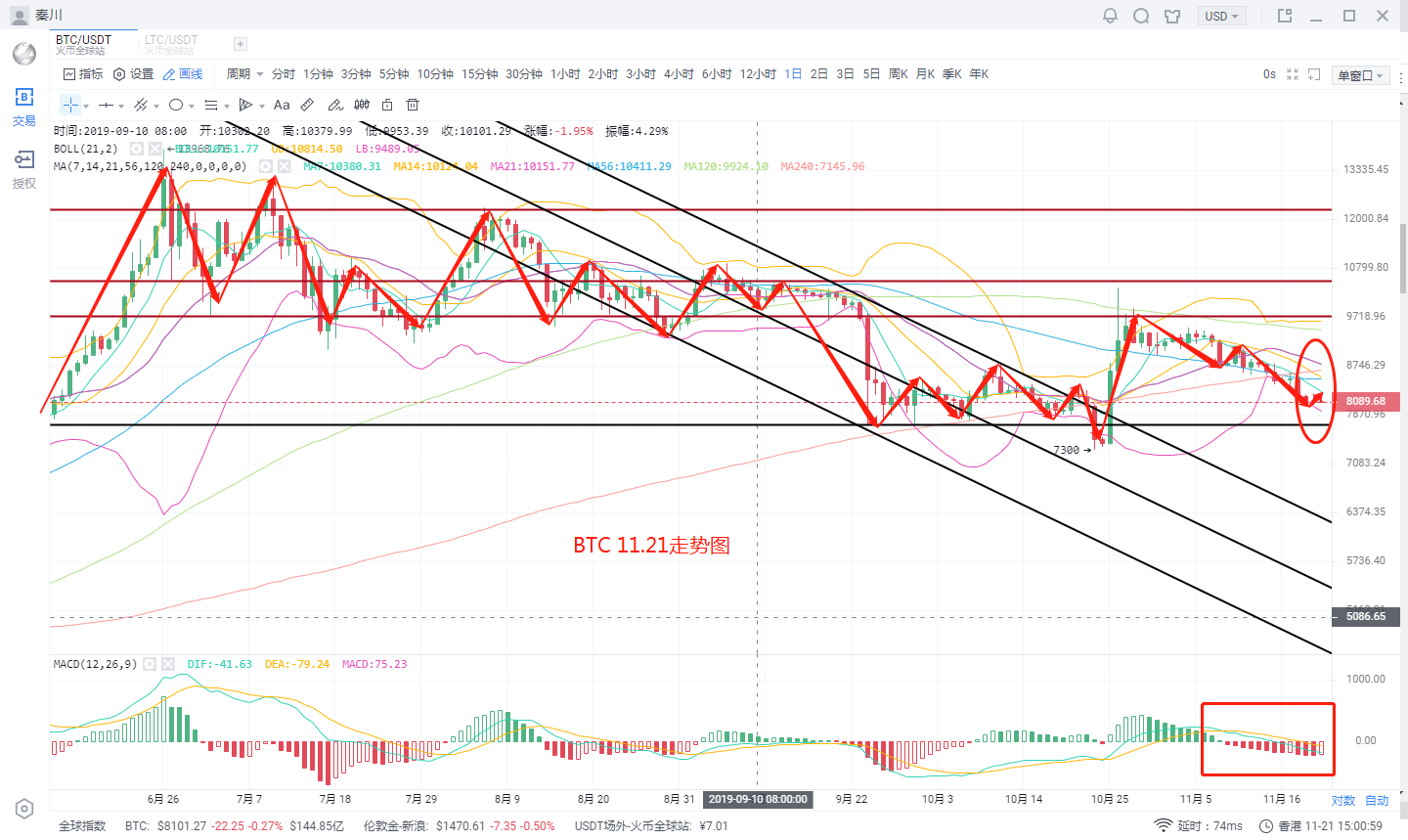Image resolution: width=1408 pixels, height=840 pixels.
Task: Select the parallel channel drawing tool
Action: point(141,105)
